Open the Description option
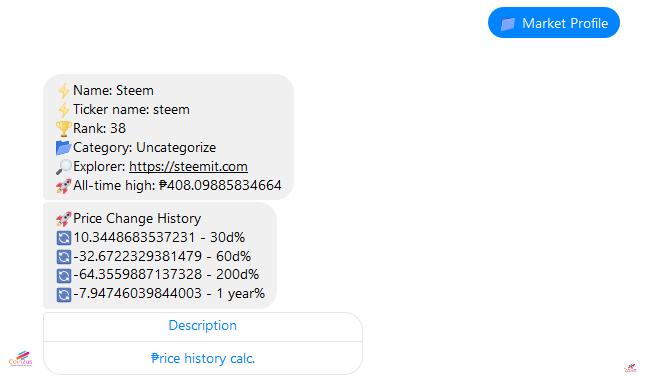The width and height of the screenshot is (646, 381). (x=203, y=325)
